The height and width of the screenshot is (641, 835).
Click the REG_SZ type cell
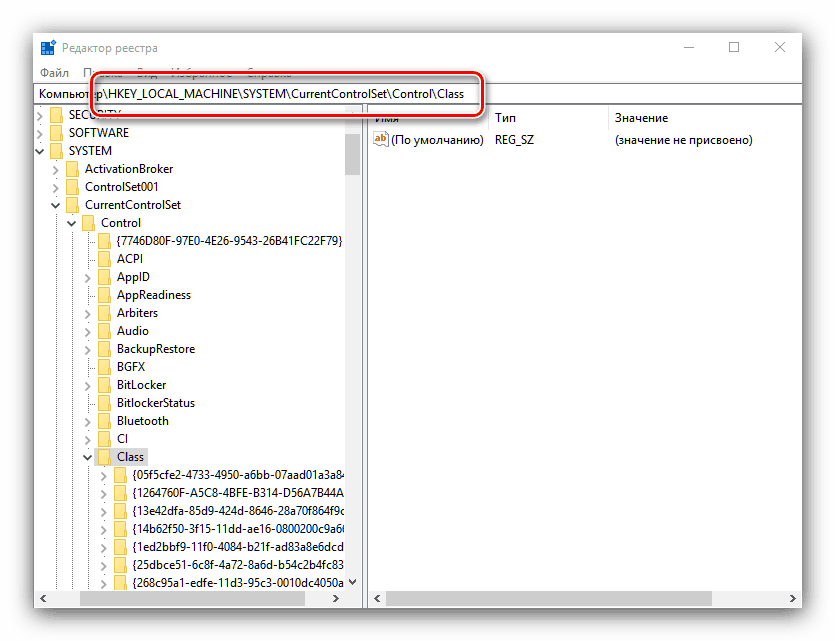514,140
